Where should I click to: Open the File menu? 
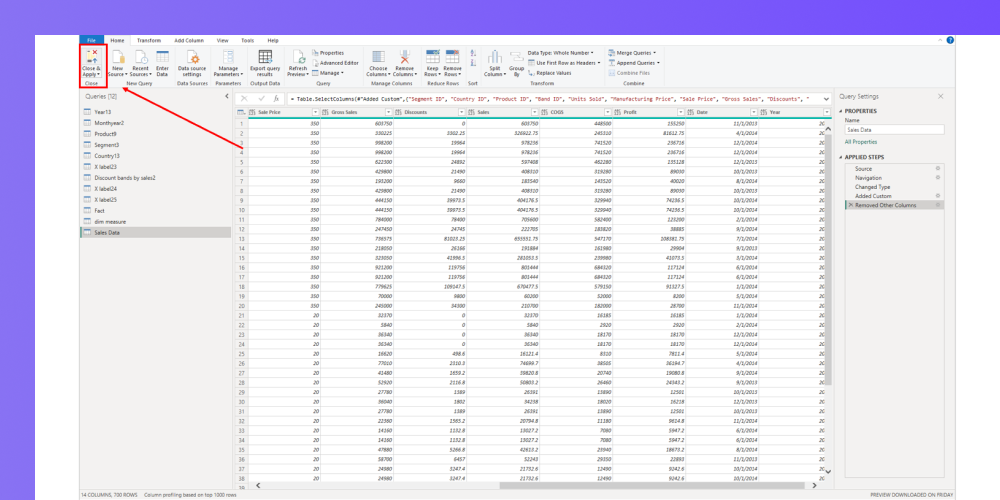pyautogui.click(x=91, y=40)
